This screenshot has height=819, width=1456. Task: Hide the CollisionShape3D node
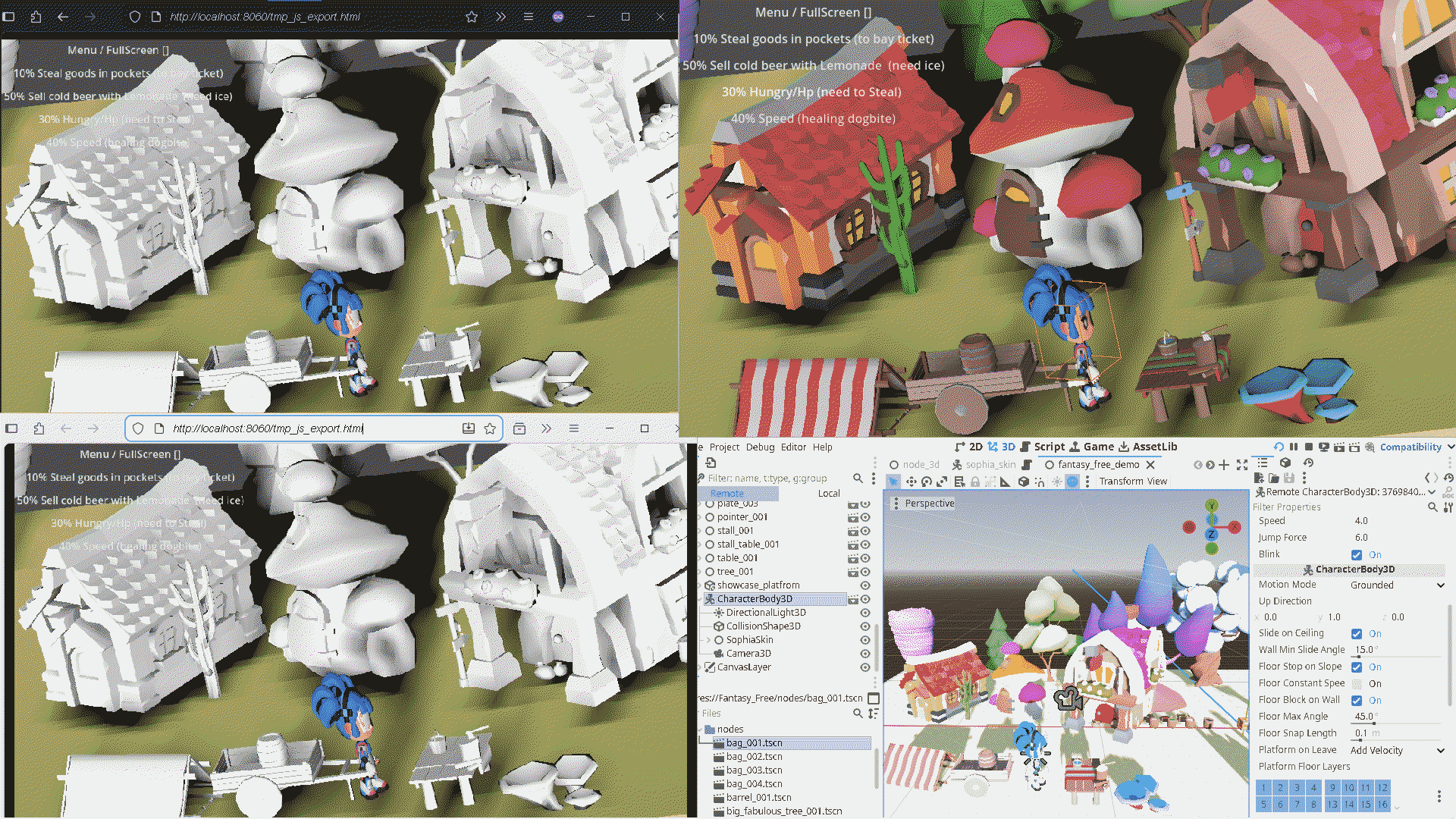(x=865, y=626)
